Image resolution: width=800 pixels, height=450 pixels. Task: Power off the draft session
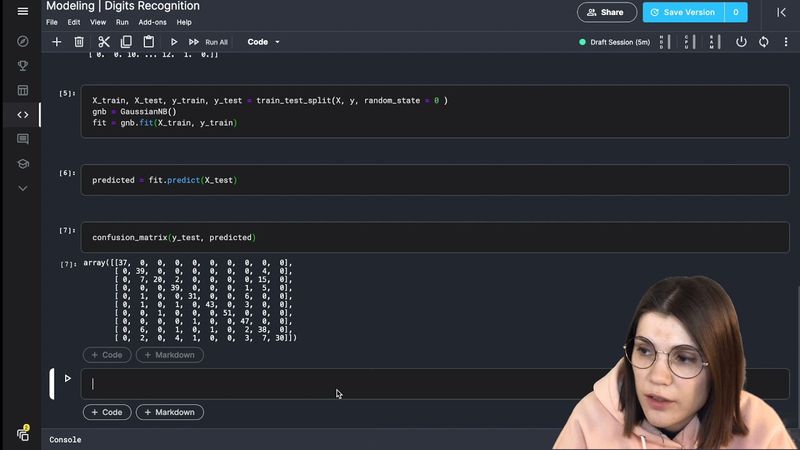741,42
